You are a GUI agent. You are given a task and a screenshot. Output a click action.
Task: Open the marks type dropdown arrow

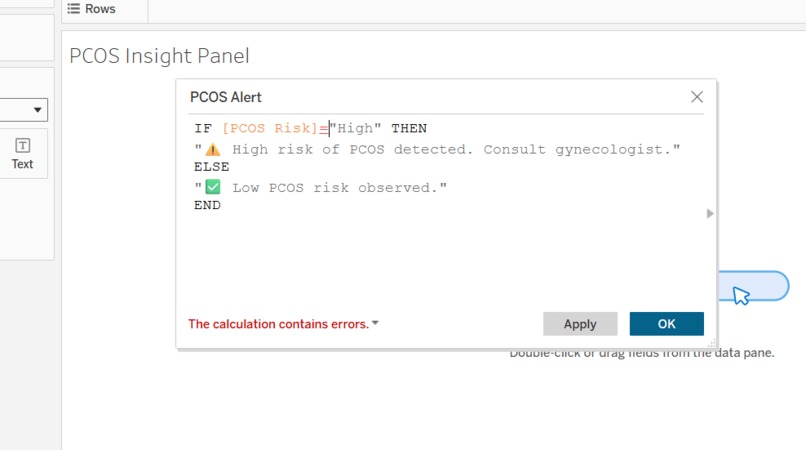coord(37,110)
